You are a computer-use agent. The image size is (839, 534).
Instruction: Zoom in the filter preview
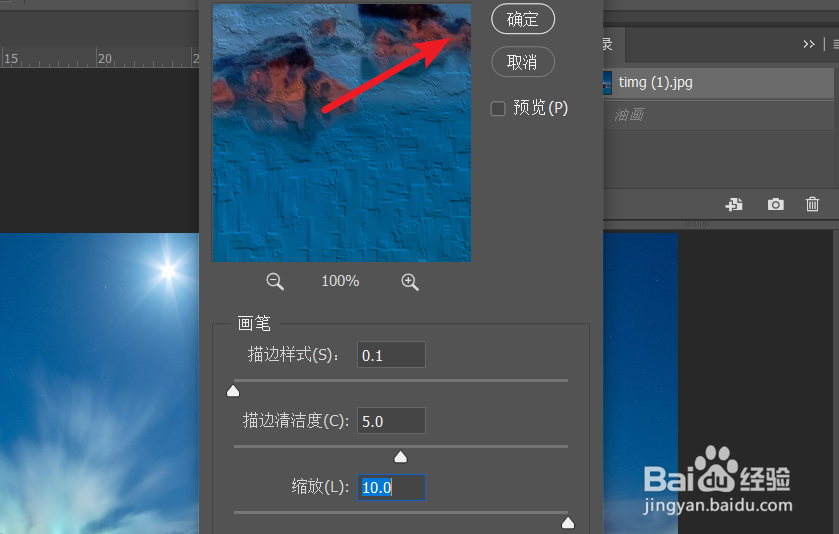pyautogui.click(x=410, y=281)
